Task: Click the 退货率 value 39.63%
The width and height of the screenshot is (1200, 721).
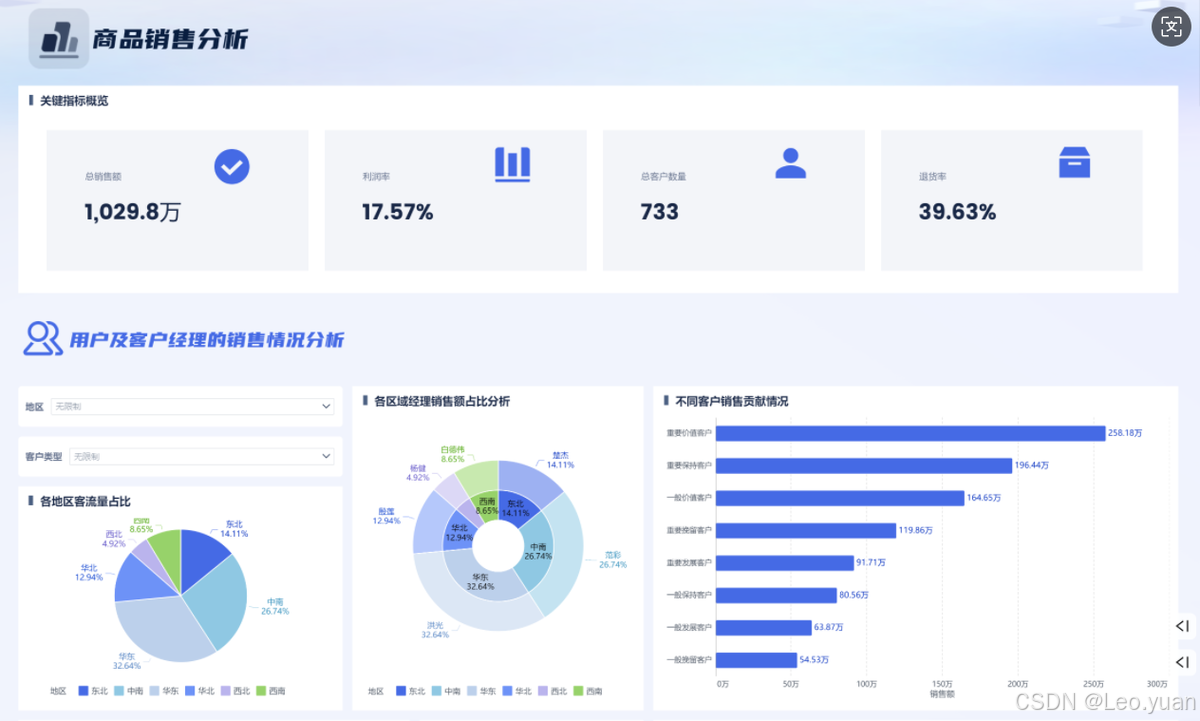Action: [x=957, y=212]
